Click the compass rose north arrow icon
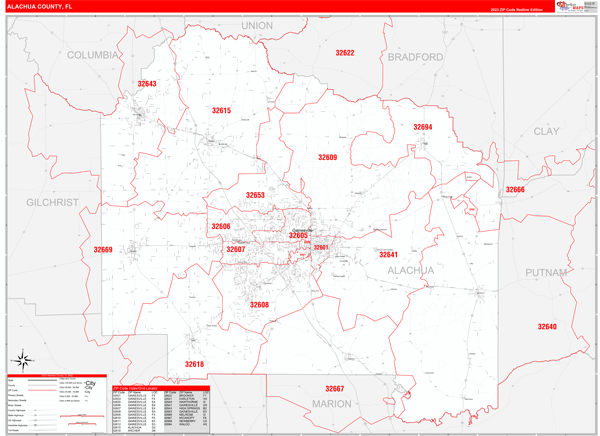The width and height of the screenshot is (600, 436). [20, 358]
